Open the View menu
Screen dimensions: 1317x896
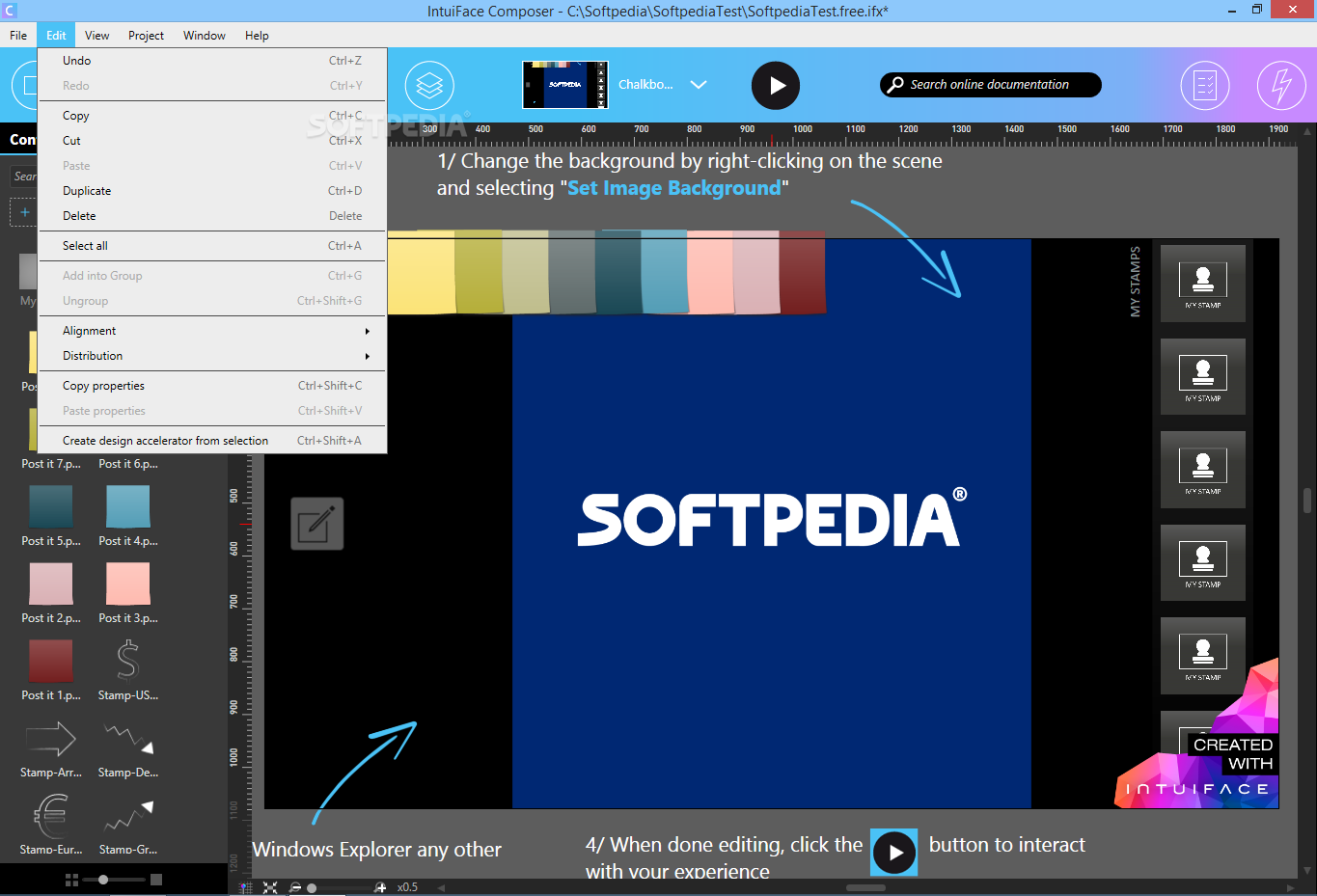tap(96, 36)
